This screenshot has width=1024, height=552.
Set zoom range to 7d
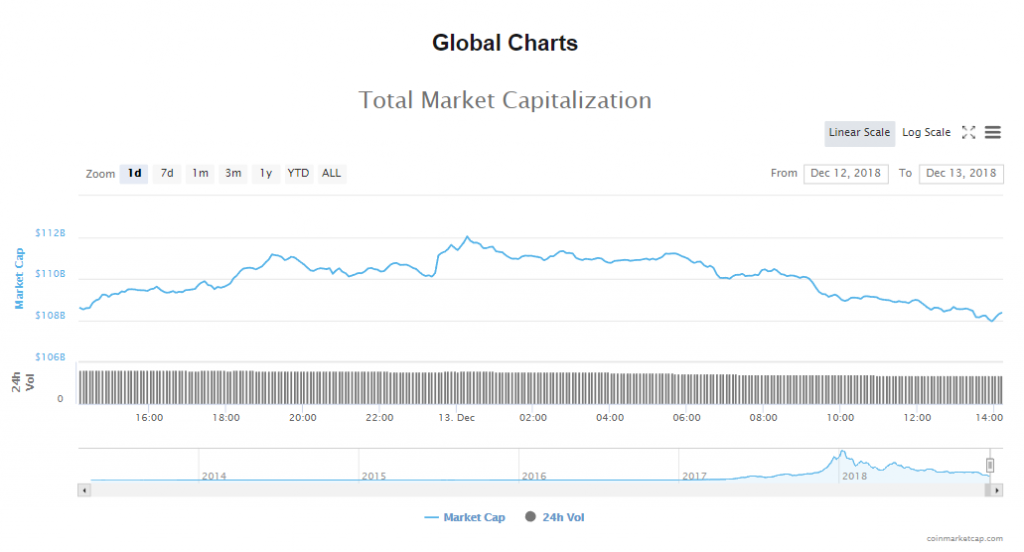tap(167, 173)
